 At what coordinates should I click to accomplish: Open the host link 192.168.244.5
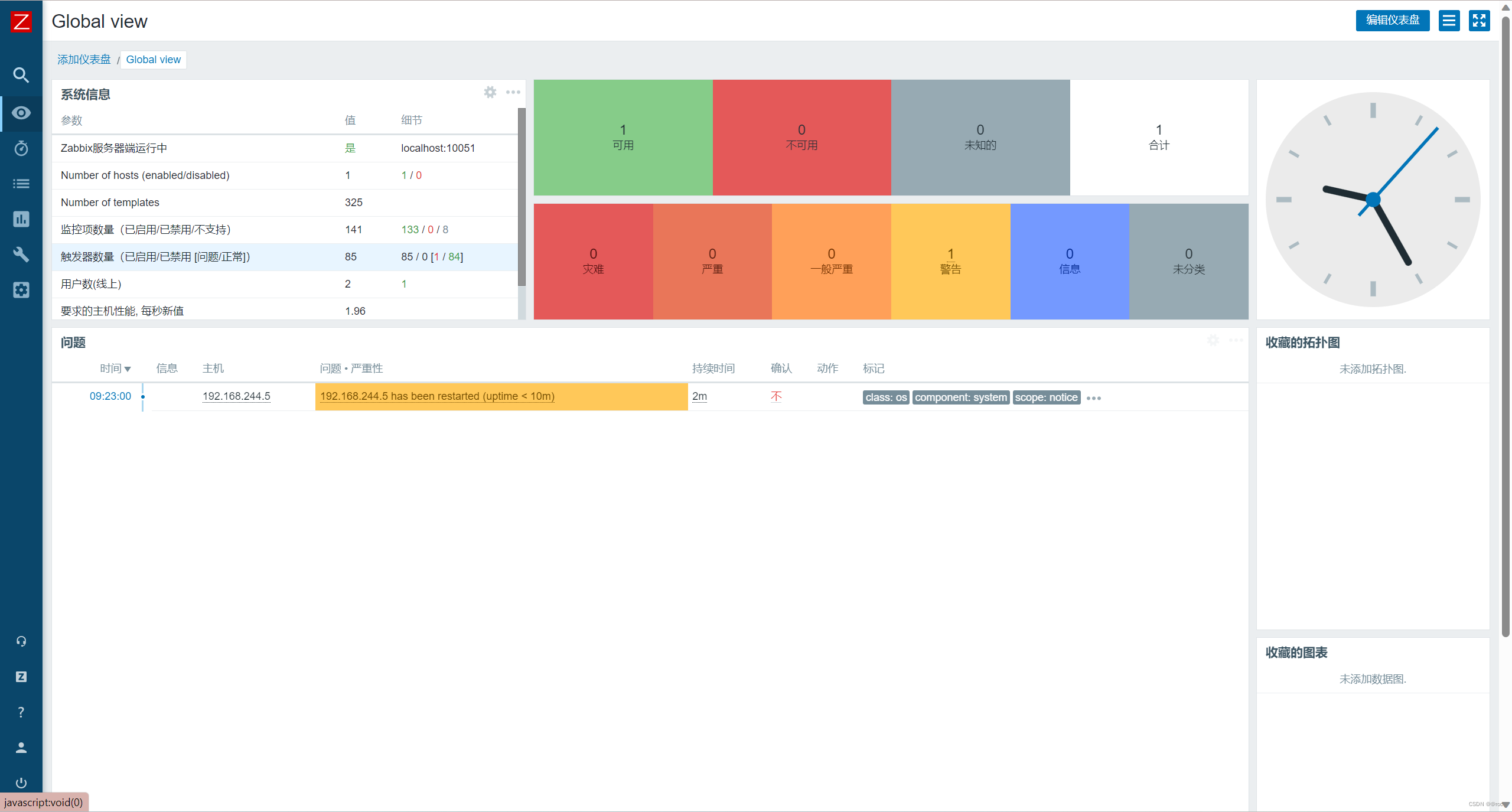coord(236,396)
